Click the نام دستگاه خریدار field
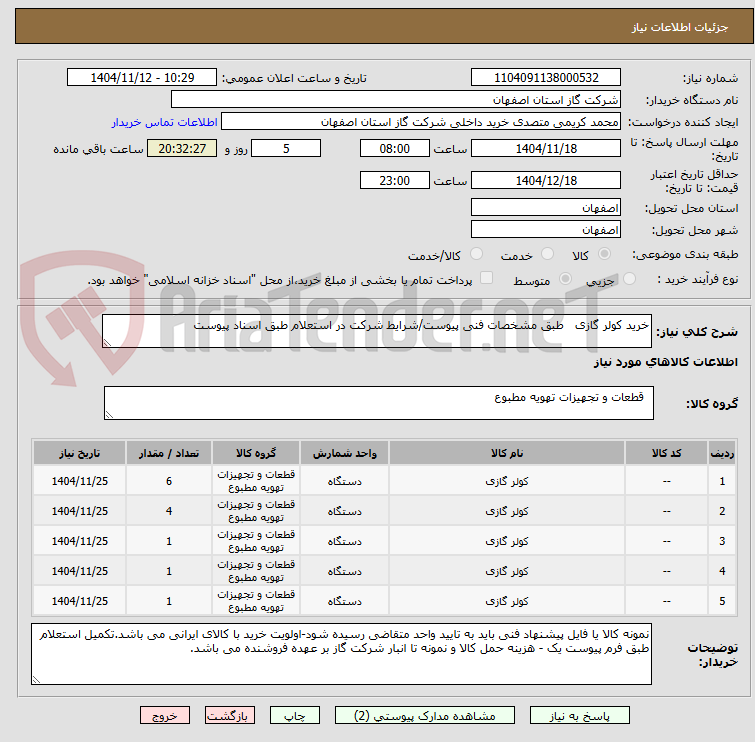This screenshot has width=755, height=742. pos(396,100)
